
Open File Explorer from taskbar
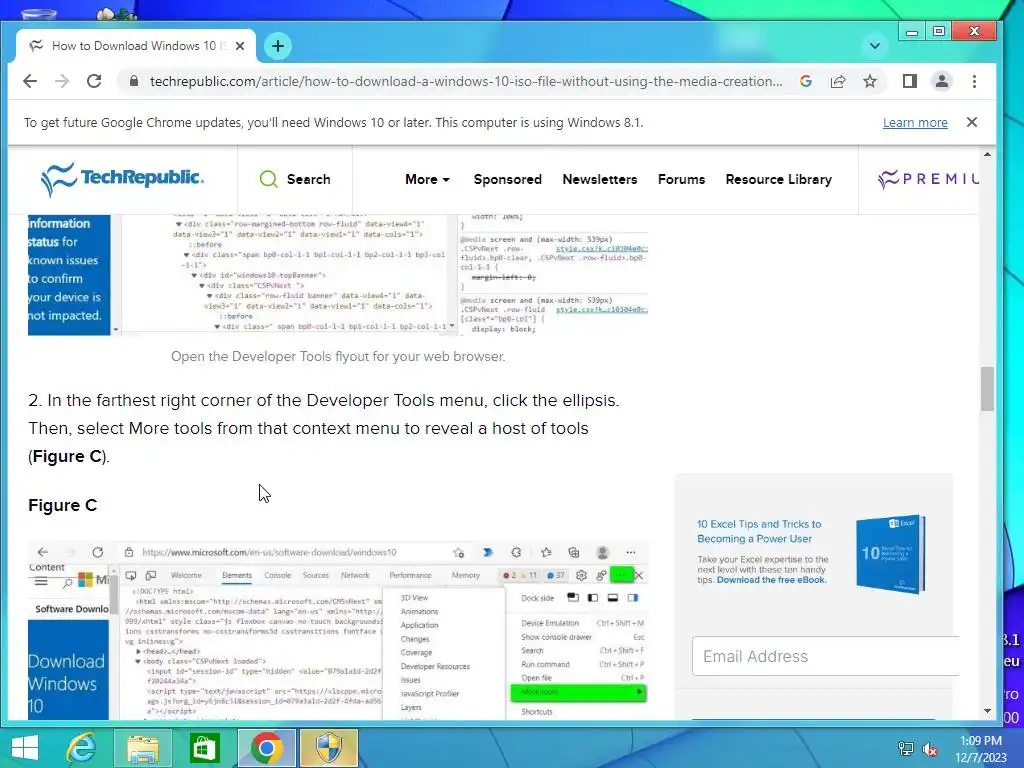click(x=142, y=748)
